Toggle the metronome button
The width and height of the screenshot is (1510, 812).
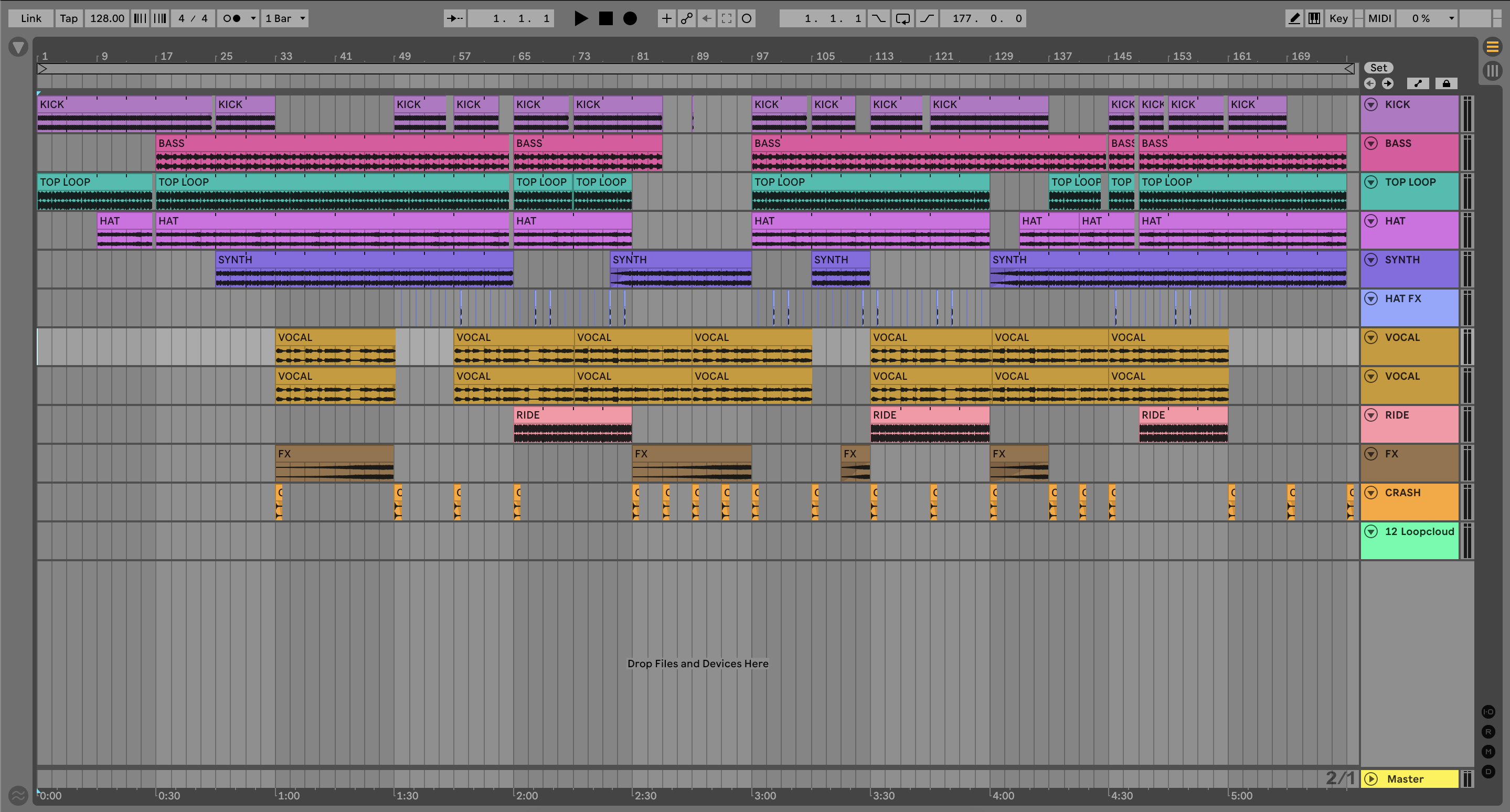pos(232,18)
